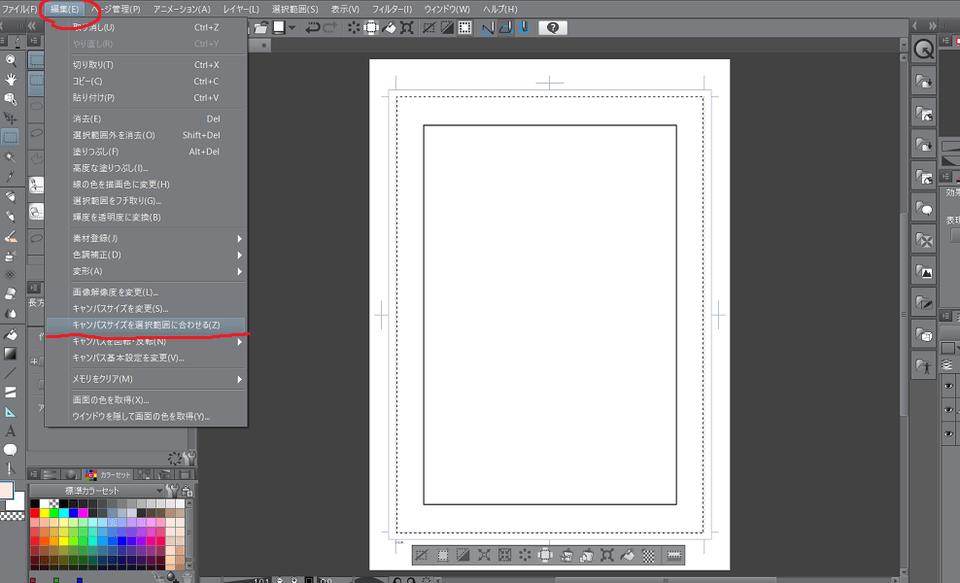
Task: Select the rectangle Selection tool
Action: 10,136
